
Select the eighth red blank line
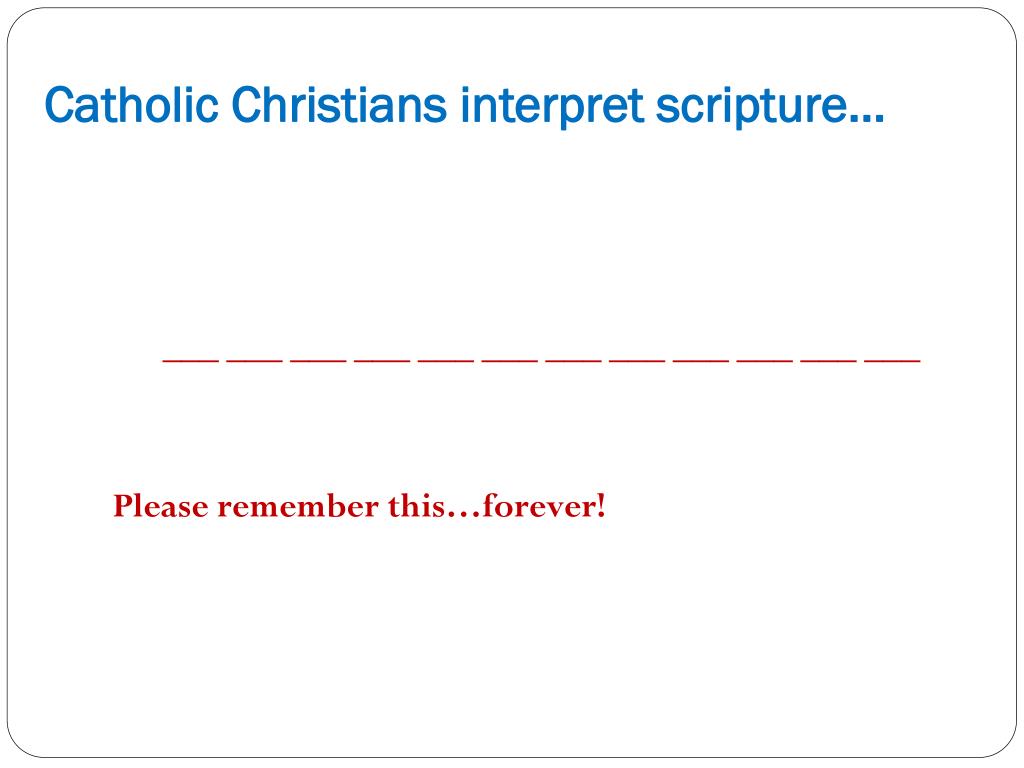(x=637, y=360)
